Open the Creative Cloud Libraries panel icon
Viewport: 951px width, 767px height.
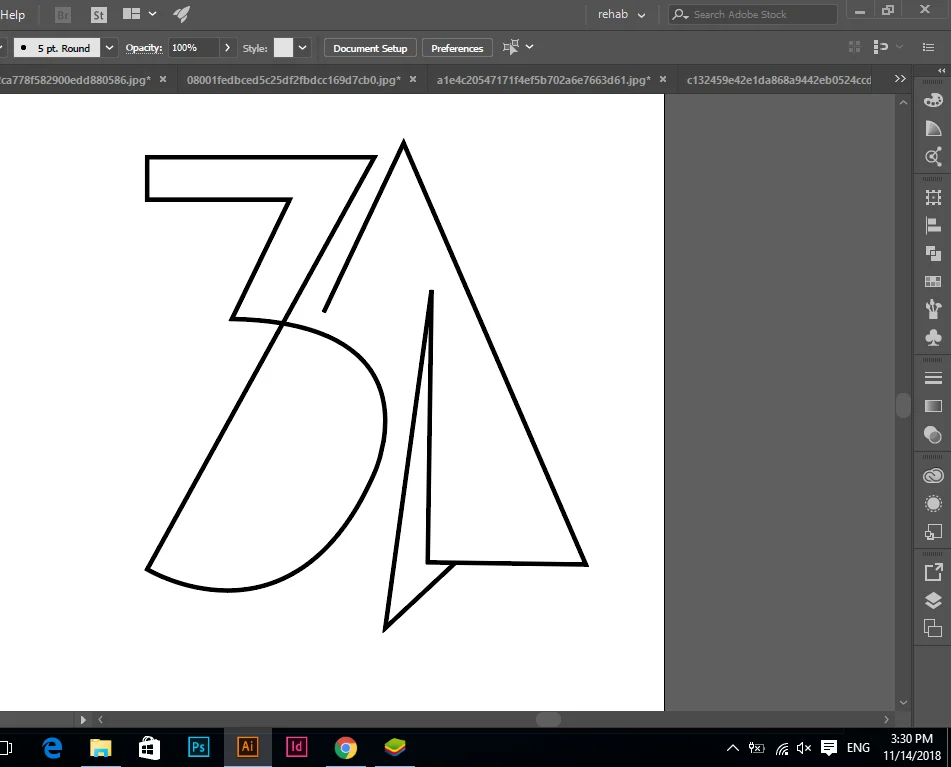point(933,476)
